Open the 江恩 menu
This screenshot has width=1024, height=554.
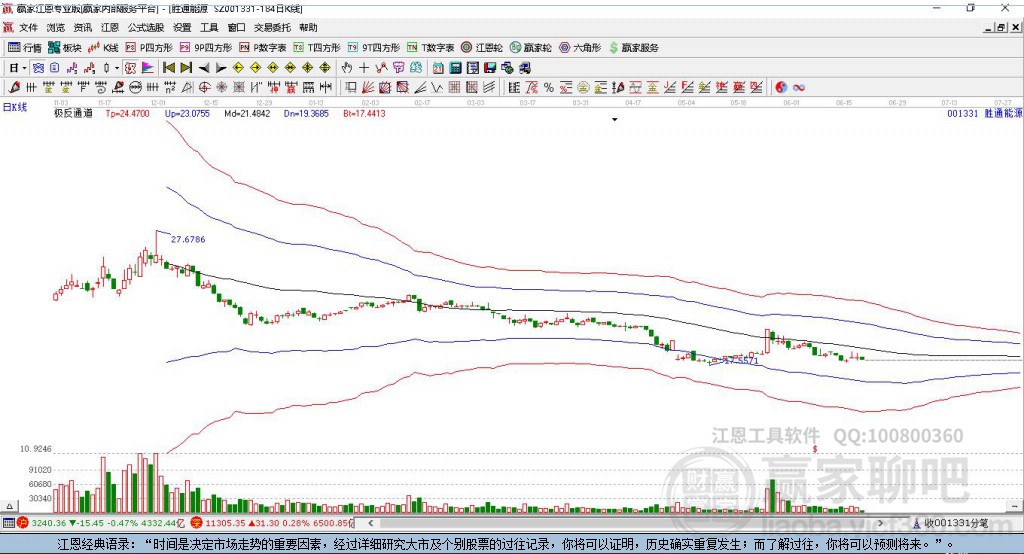click(110, 27)
